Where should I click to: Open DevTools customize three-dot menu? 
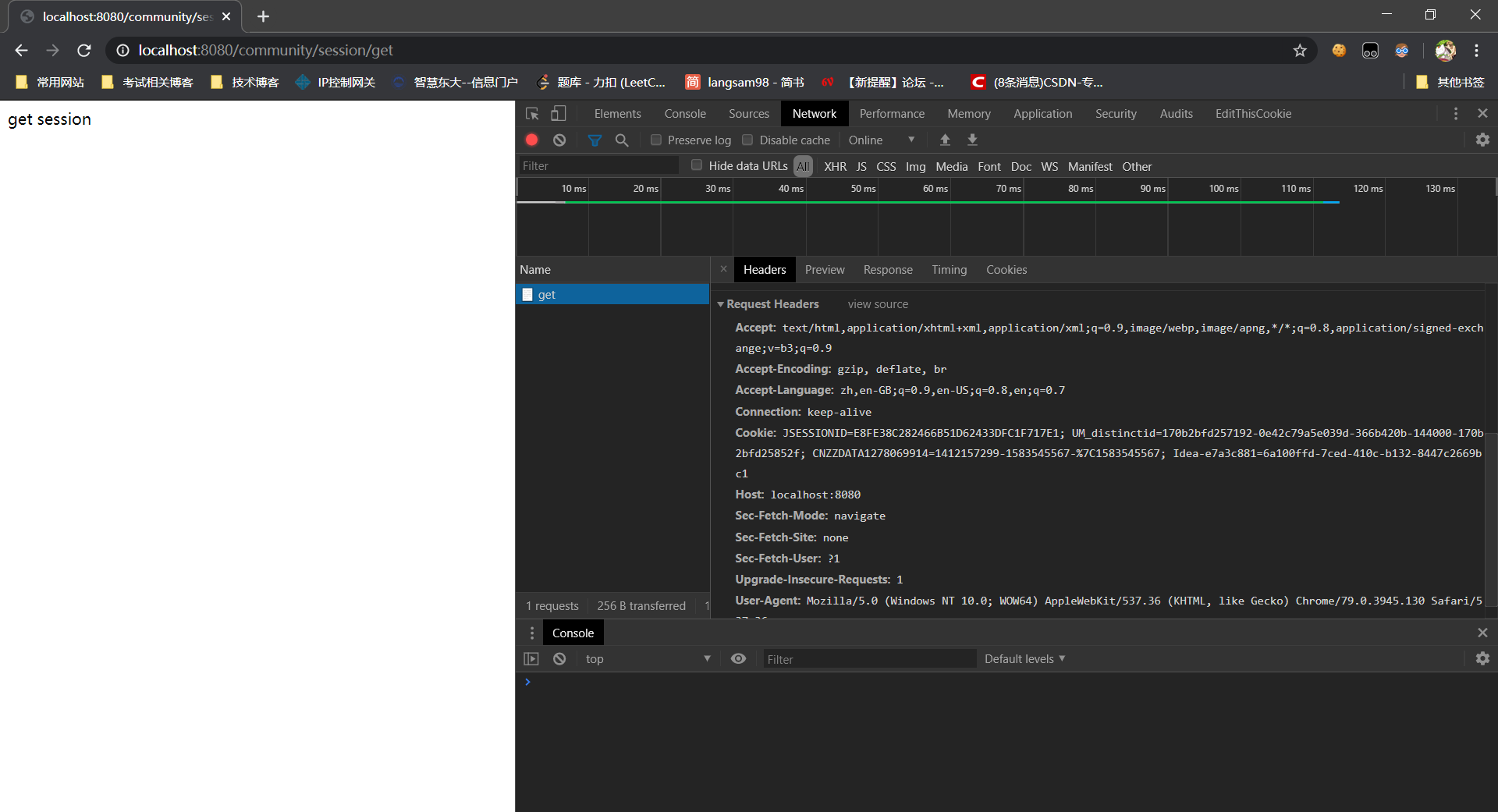point(1456,114)
